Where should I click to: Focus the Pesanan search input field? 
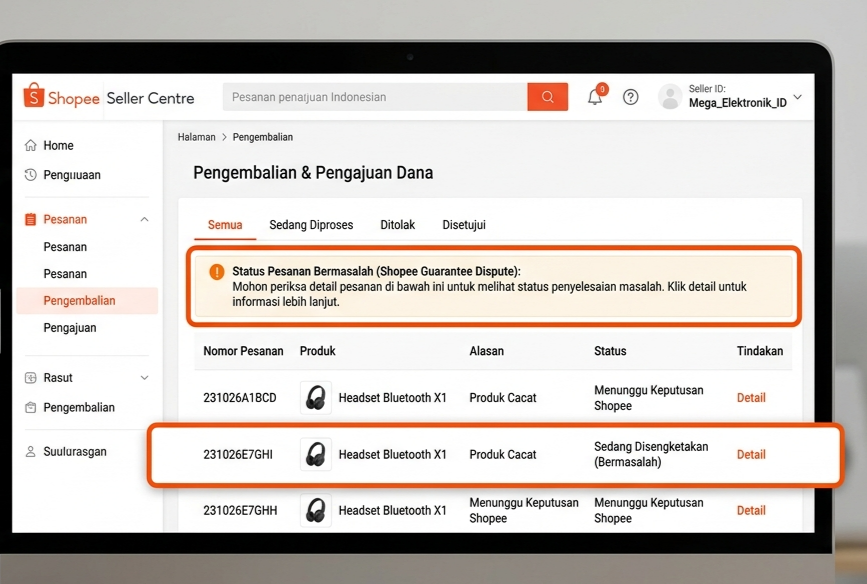375,97
